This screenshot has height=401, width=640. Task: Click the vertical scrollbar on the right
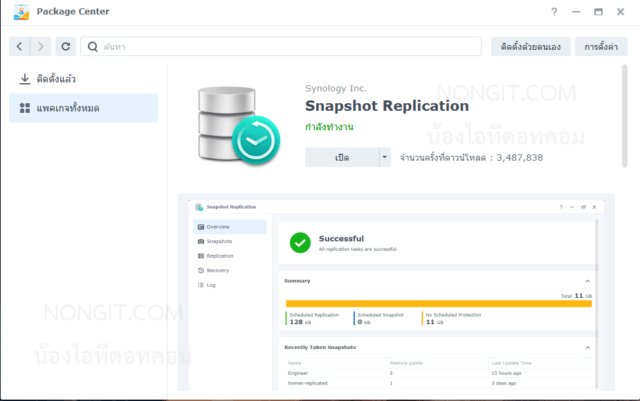coord(624,116)
